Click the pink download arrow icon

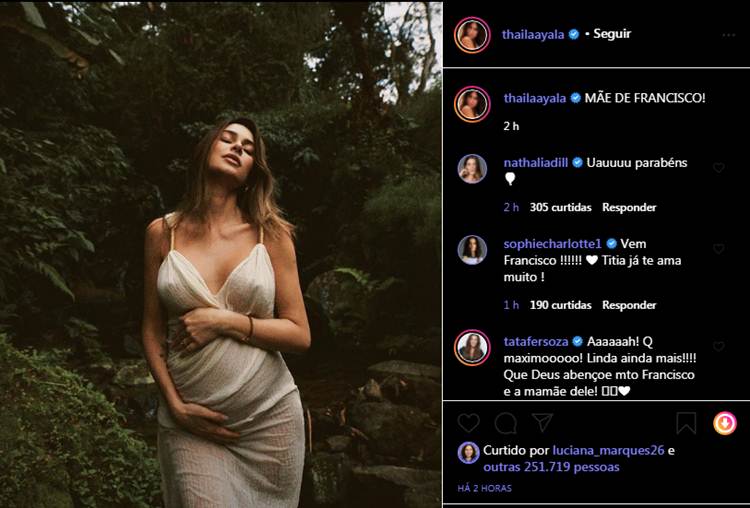pyautogui.click(x=725, y=423)
